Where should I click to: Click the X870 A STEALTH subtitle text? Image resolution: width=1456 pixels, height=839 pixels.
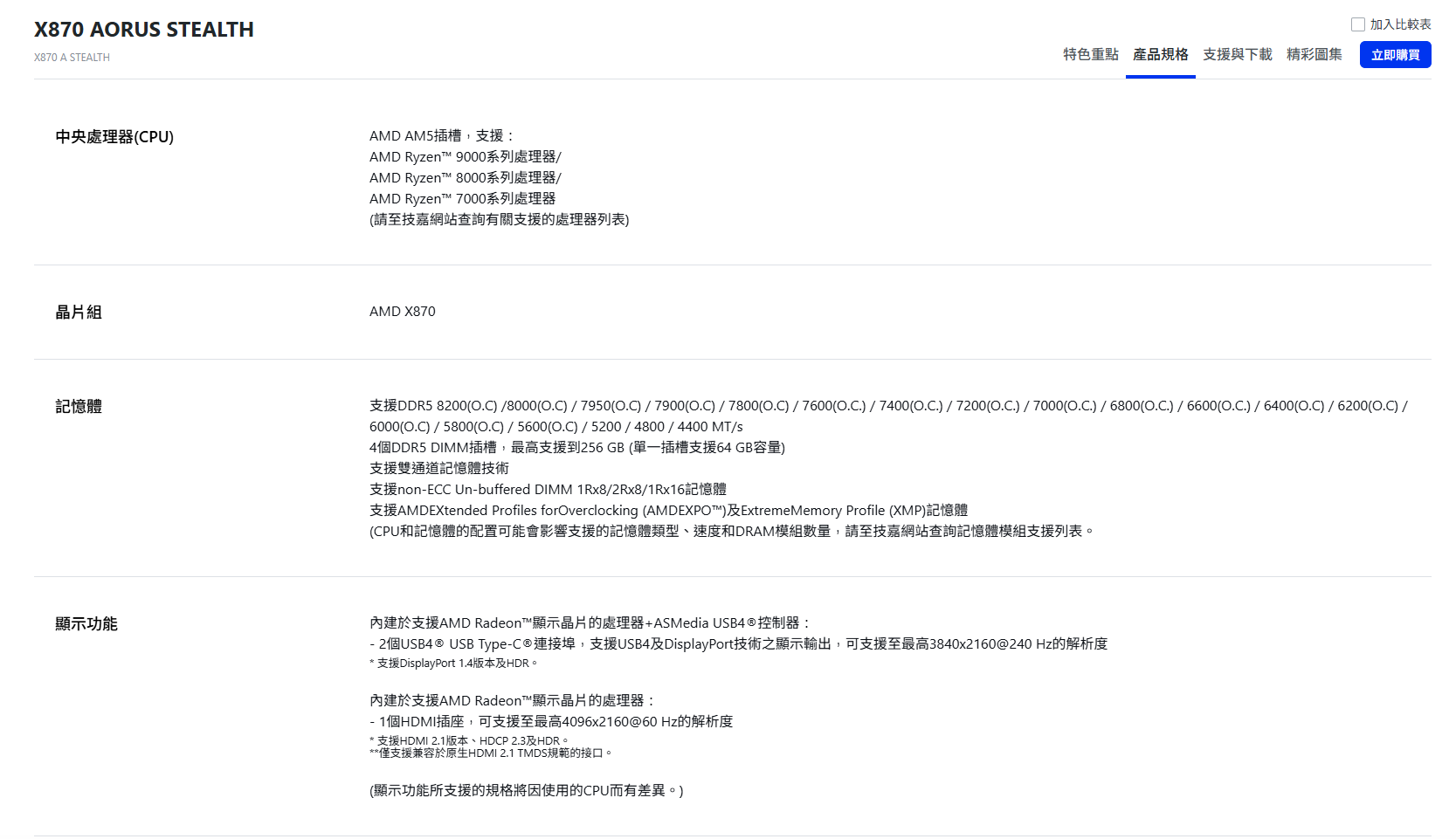point(72,58)
